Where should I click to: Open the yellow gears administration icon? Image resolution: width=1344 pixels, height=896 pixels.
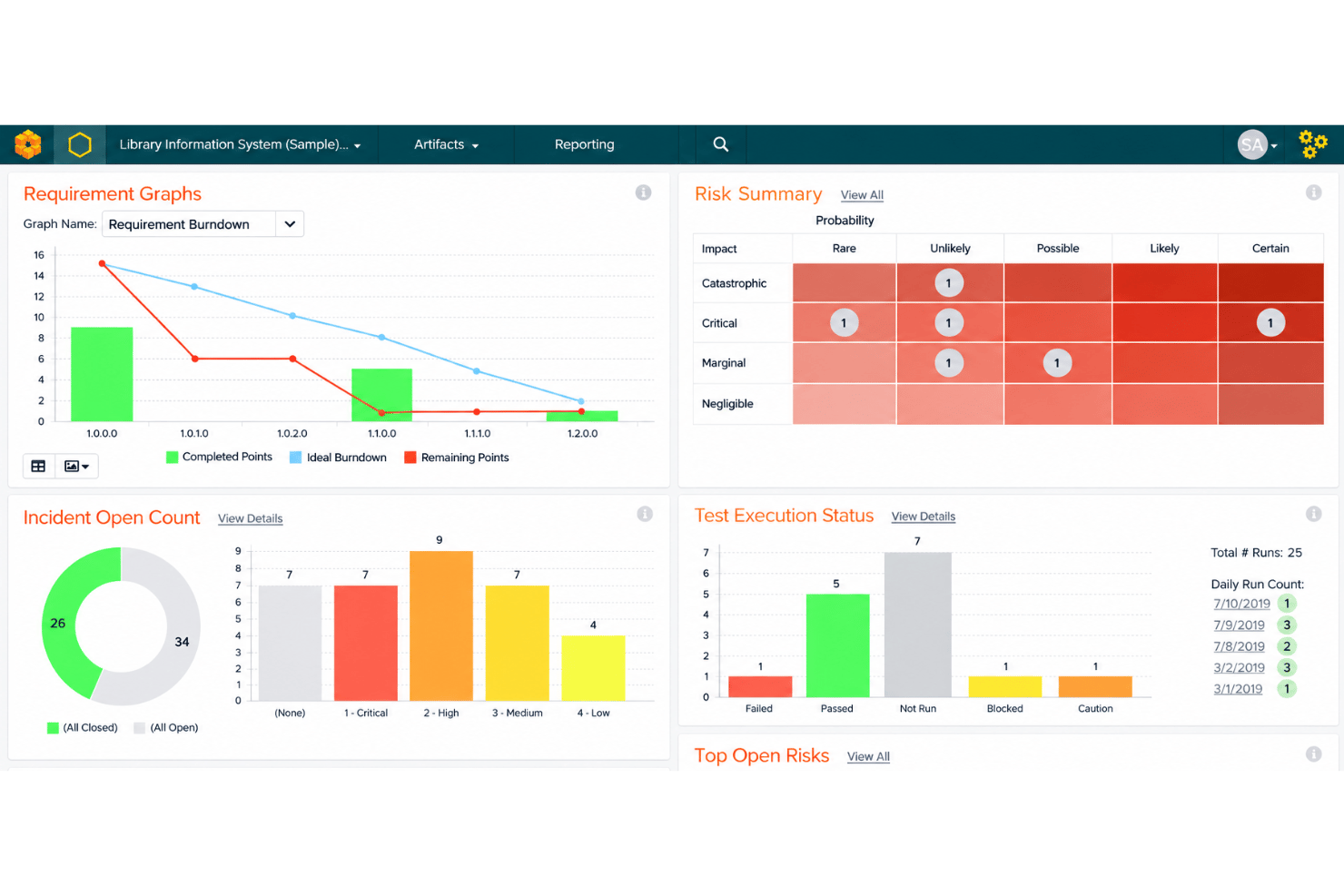tap(1312, 144)
